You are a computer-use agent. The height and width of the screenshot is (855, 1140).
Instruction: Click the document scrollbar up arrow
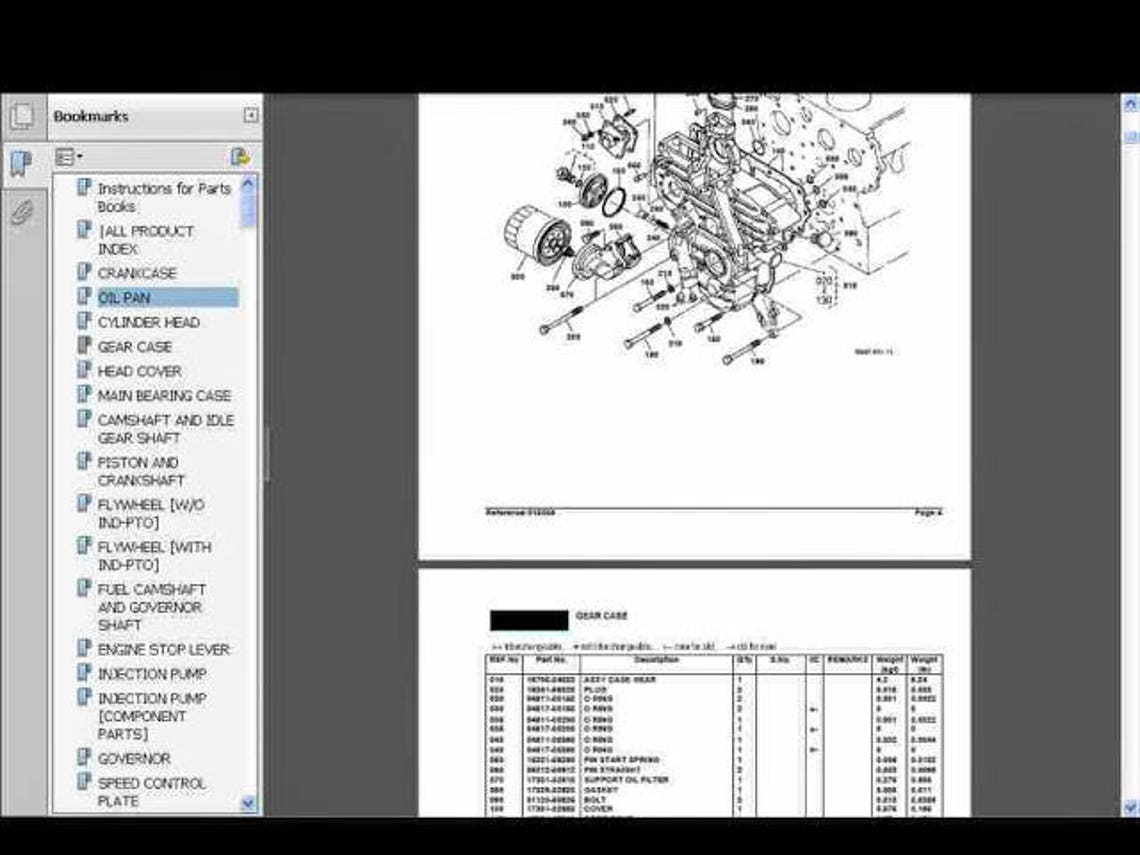coord(1131,105)
